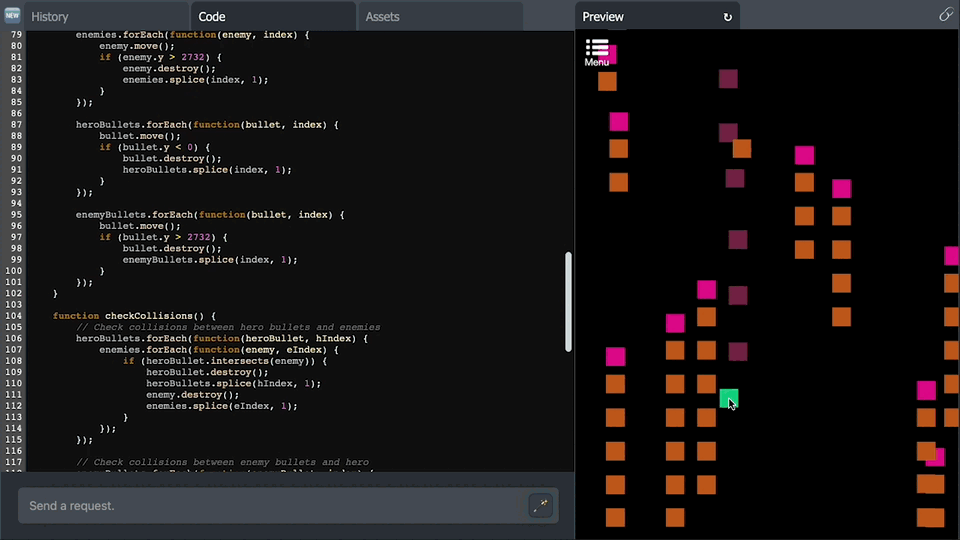Click the NEW badge icon
The image size is (960, 540).
[12, 15]
